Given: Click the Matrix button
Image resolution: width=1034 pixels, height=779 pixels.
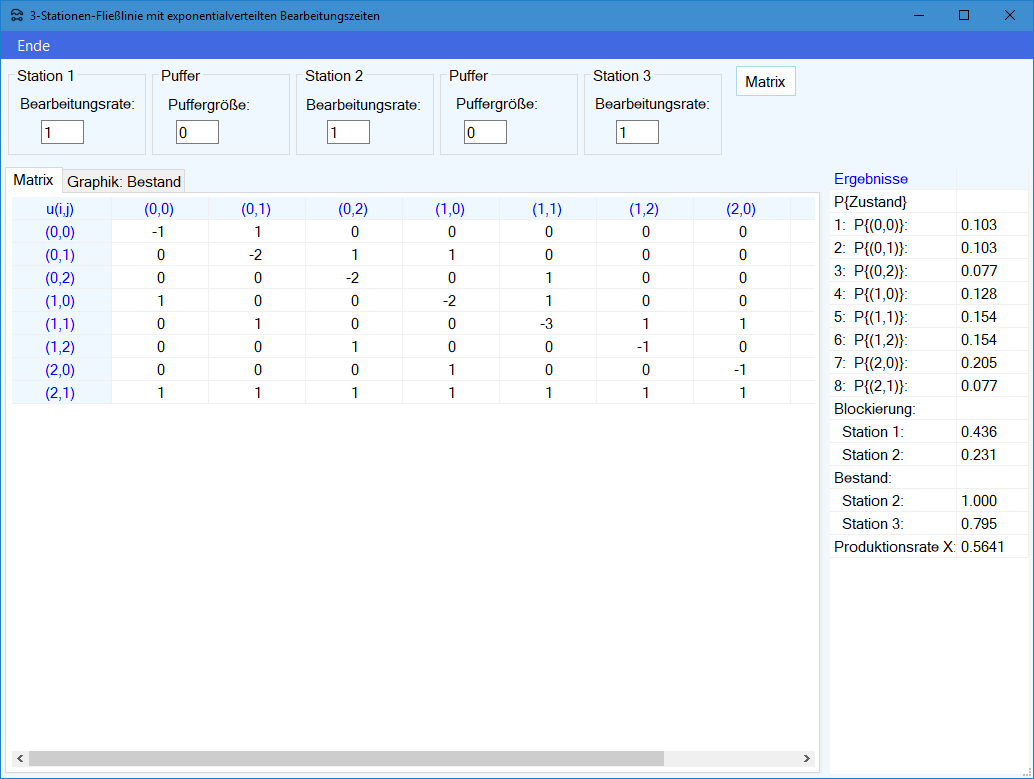Looking at the screenshot, I should pyautogui.click(x=765, y=82).
